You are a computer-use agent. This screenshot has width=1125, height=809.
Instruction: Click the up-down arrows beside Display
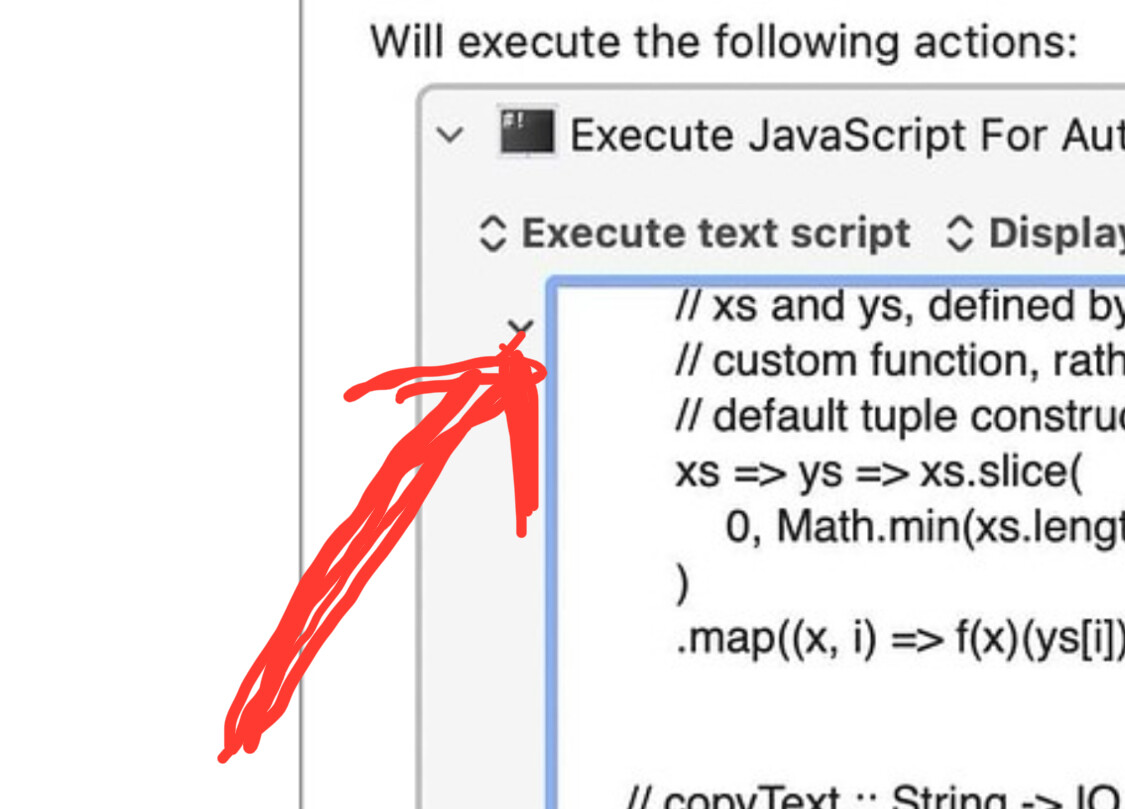[959, 233]
